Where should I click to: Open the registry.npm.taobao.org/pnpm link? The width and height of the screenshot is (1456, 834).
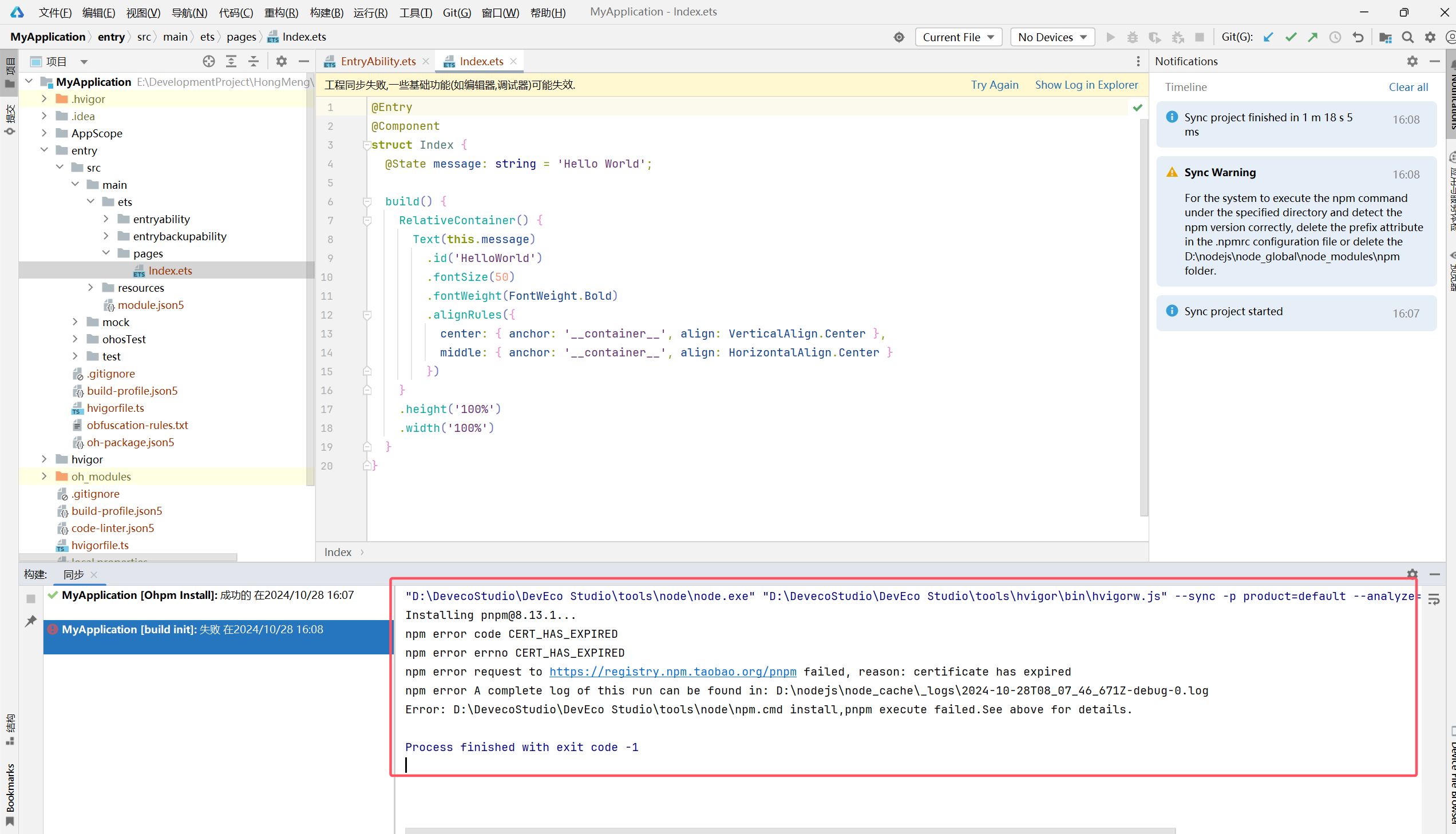[672, 672]
